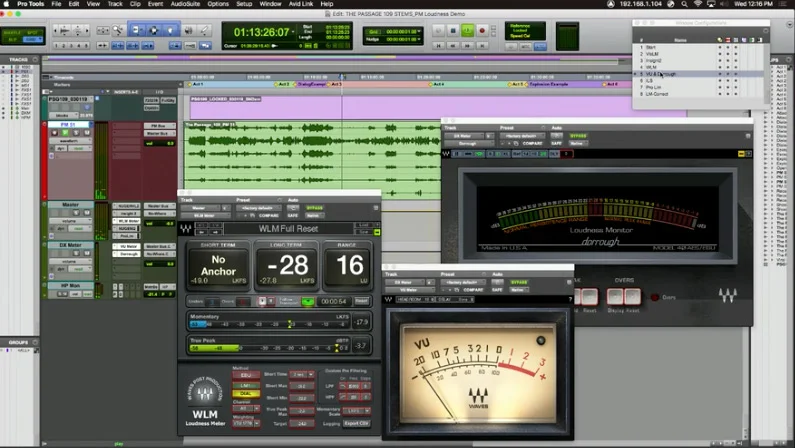795x448 pixels.
Task: Click the red Record transport button
Action: click(x=482, y=31)
